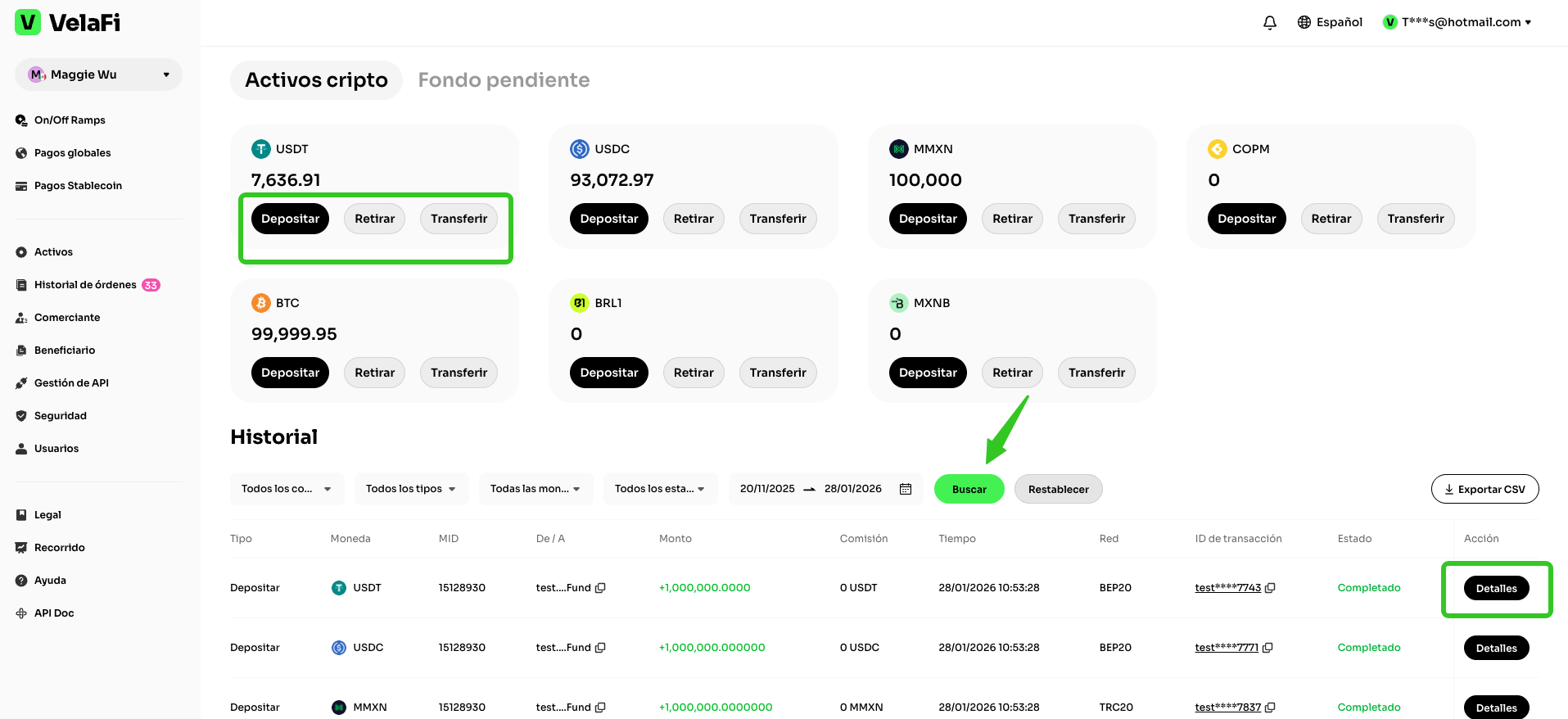Click the notification bell icon
The image size is (1568, 719).
pos(1269,23)
